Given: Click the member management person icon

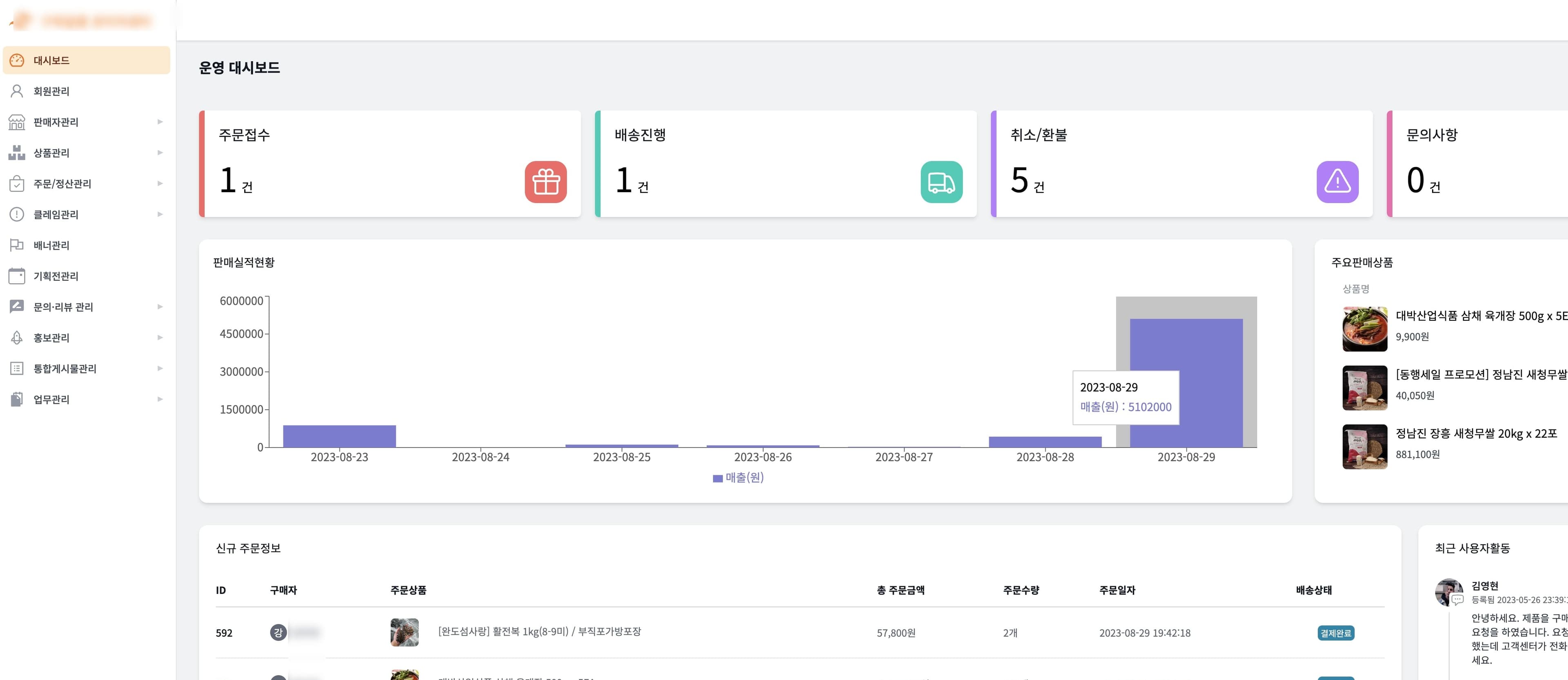Looking at the screenshot, I should click(17, 91).
